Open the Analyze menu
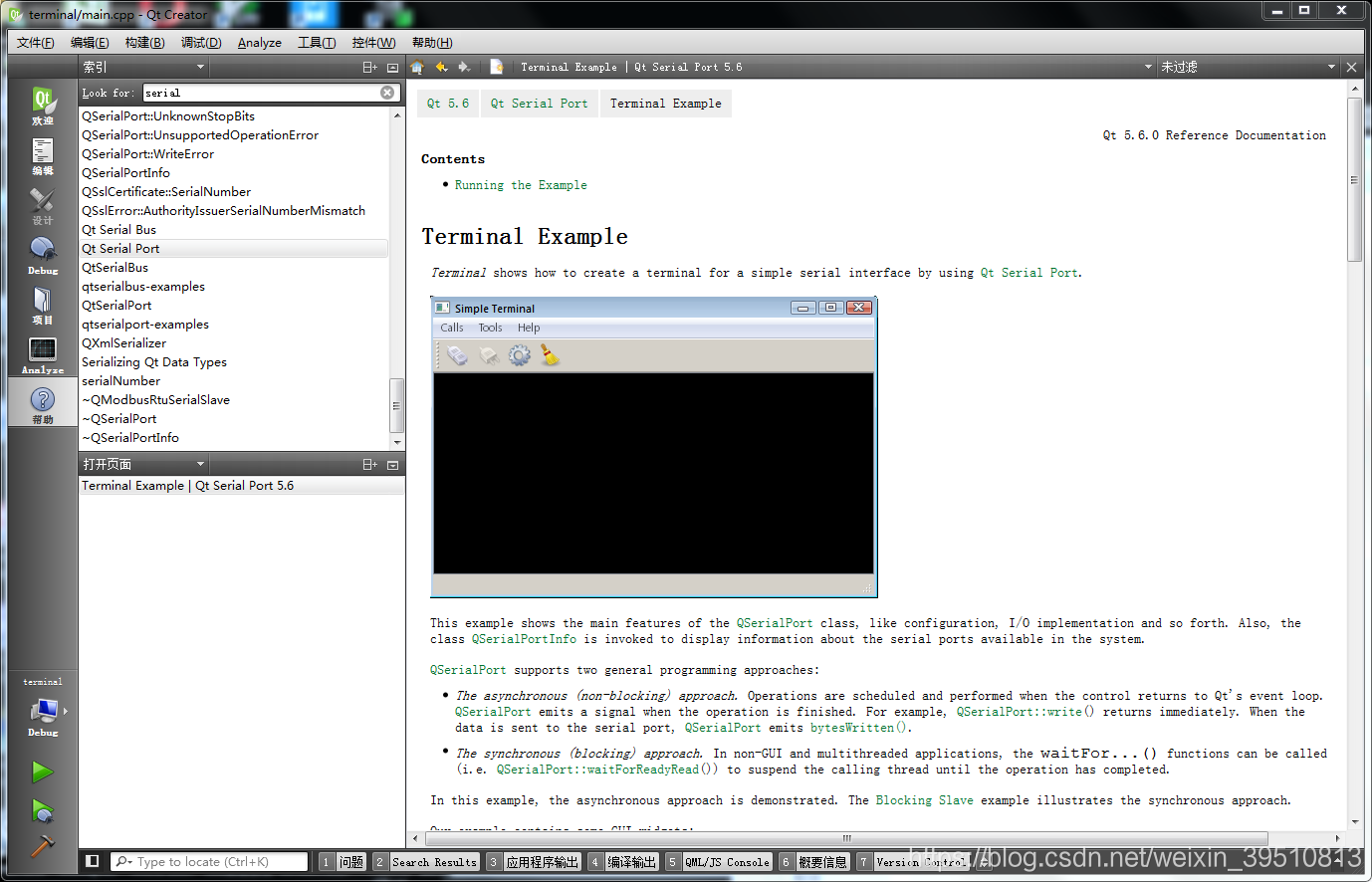Viewport: 1372px width, 882px height. 260,43
